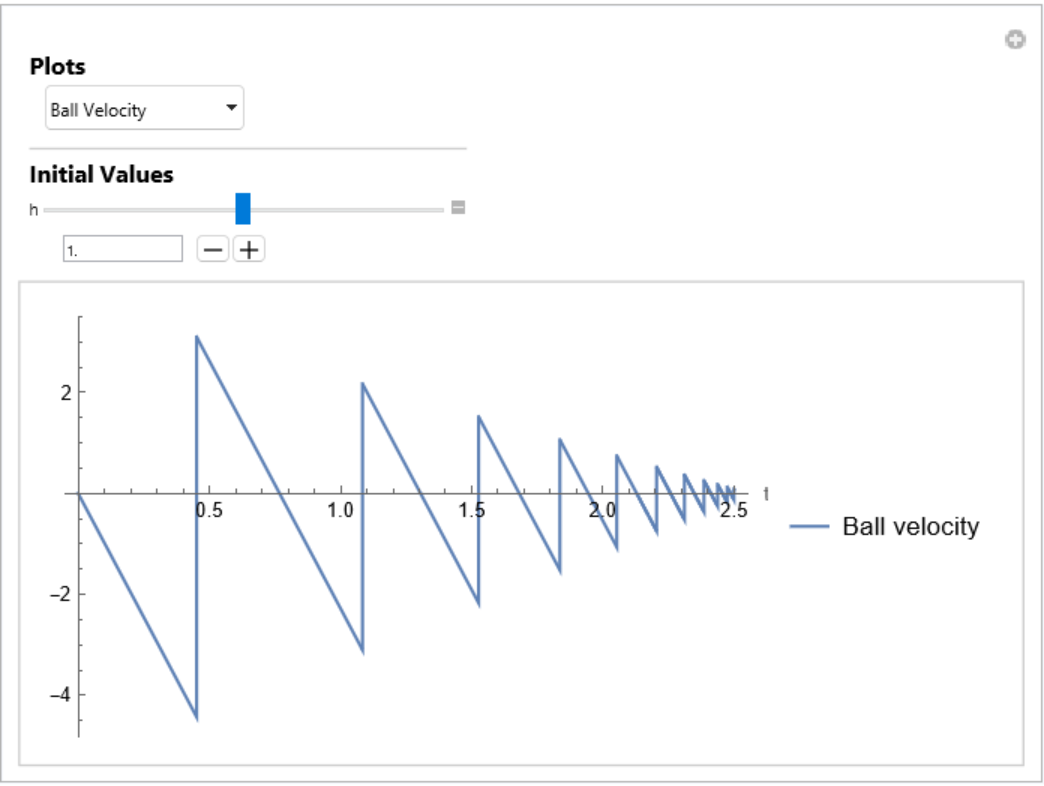Click the 1.0 tick label on horizontal axis
This screenshot has height=786, width=1044.
(x=340, y=511)
